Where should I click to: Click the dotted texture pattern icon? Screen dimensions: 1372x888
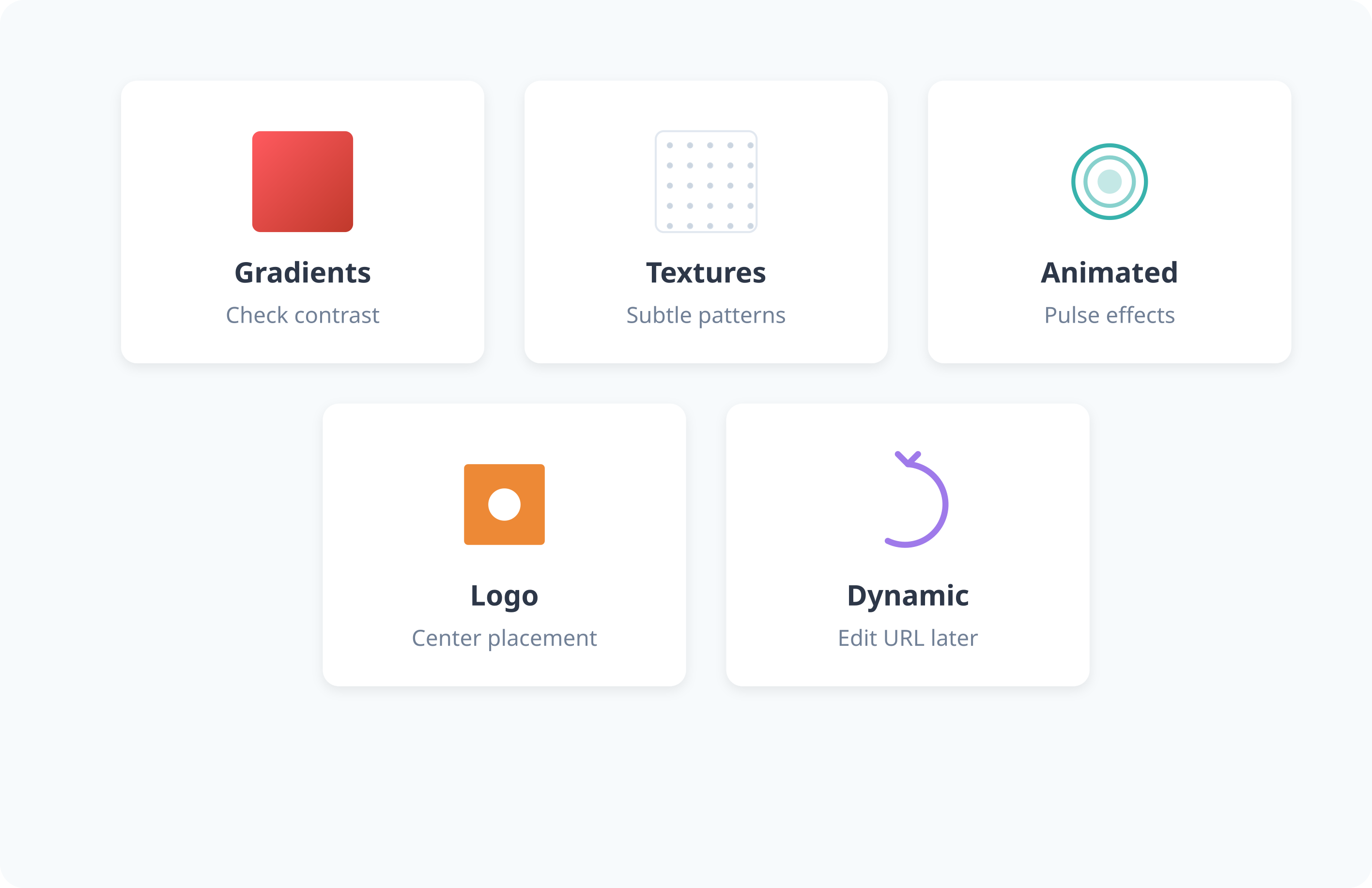click(x=706, y=181)
